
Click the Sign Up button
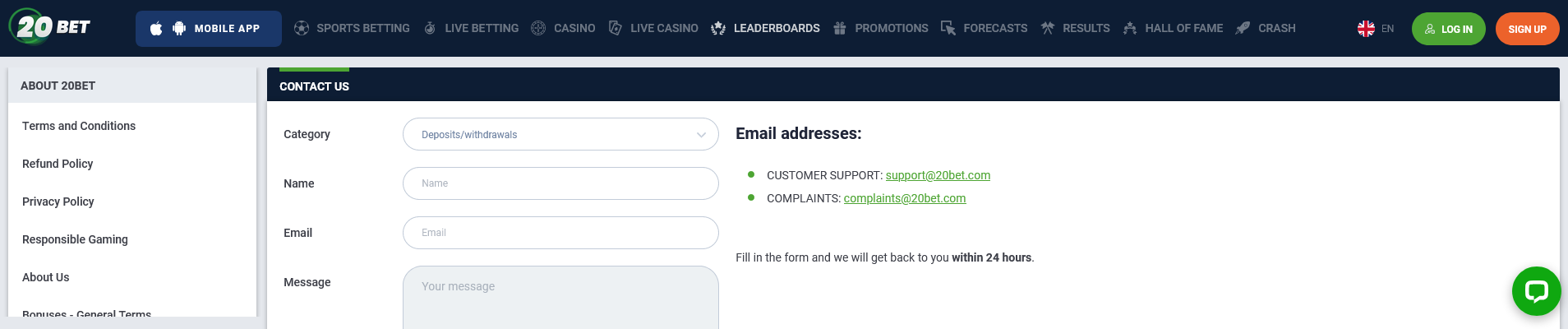(x=1527, y=29)
